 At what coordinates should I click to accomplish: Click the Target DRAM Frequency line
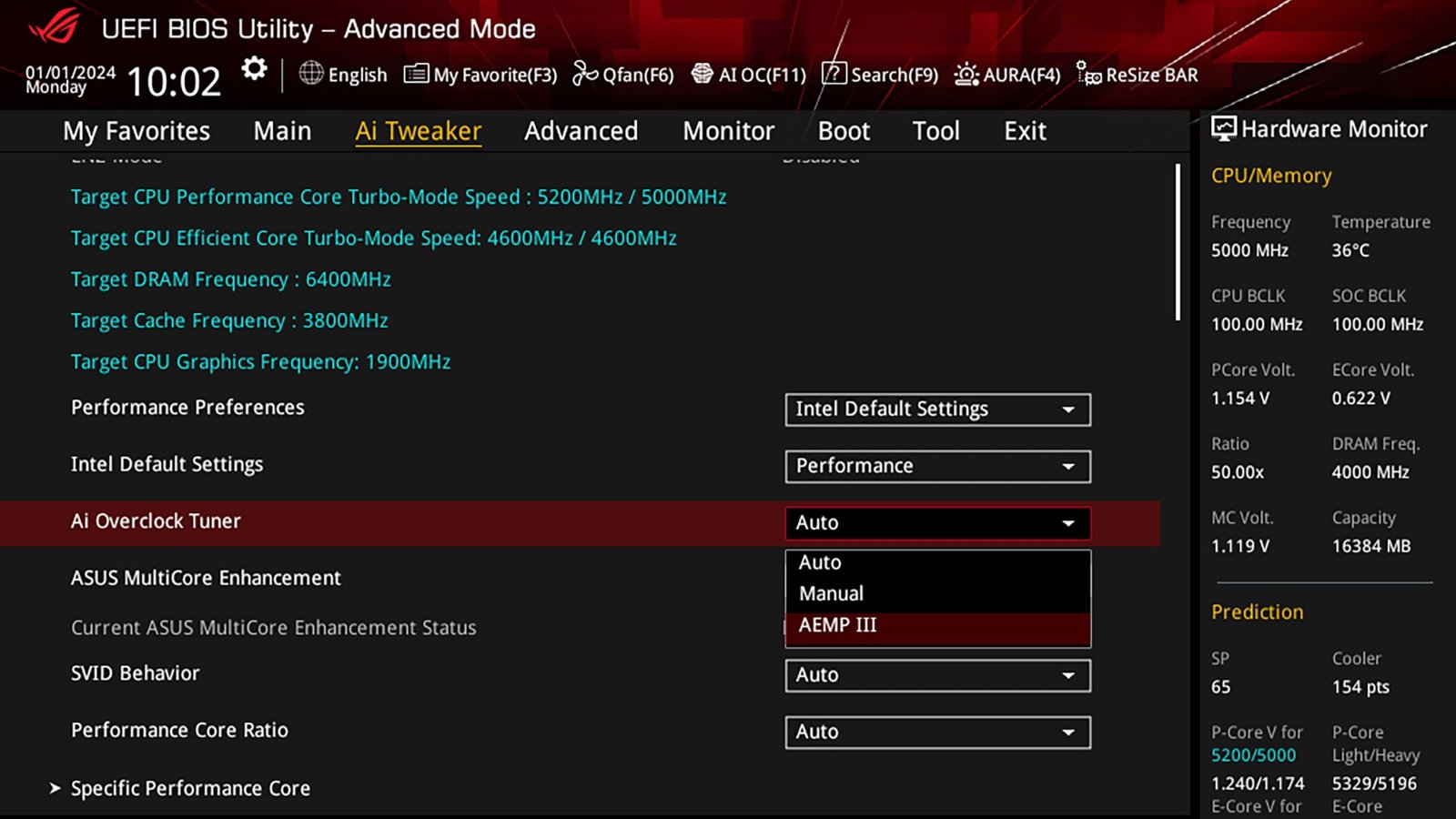(230, 279)
